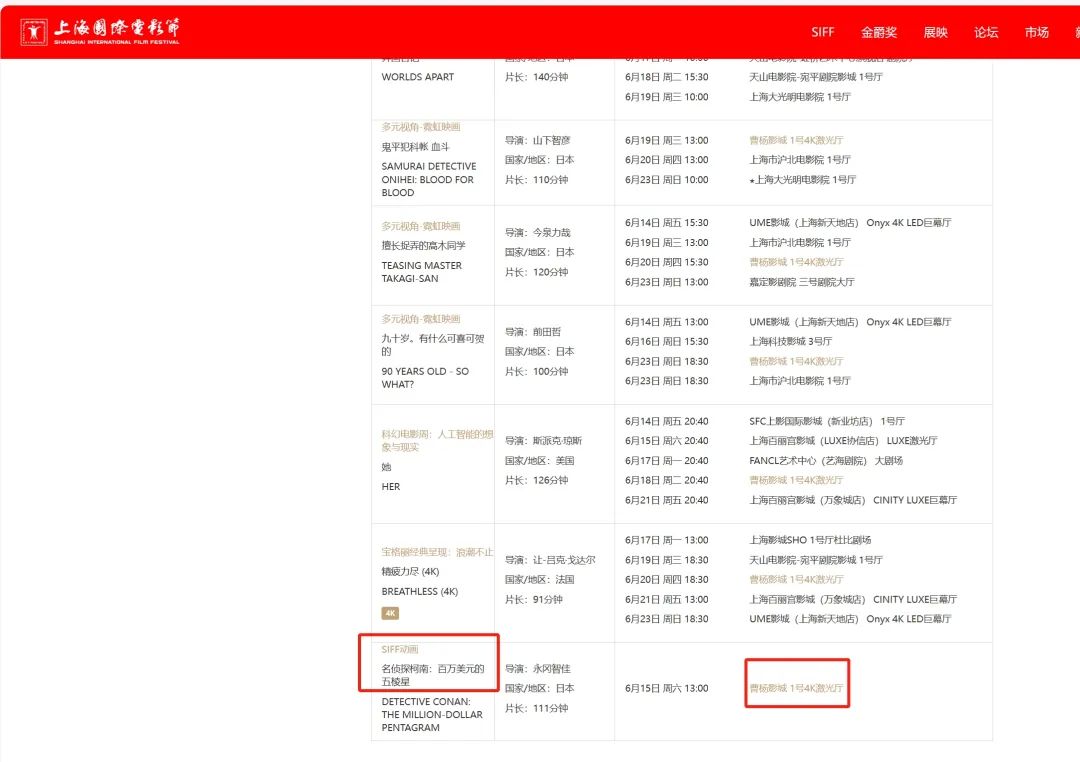Go to the 展映 navigation tab
Screen dimensions: 1080x762
[935, 32]
